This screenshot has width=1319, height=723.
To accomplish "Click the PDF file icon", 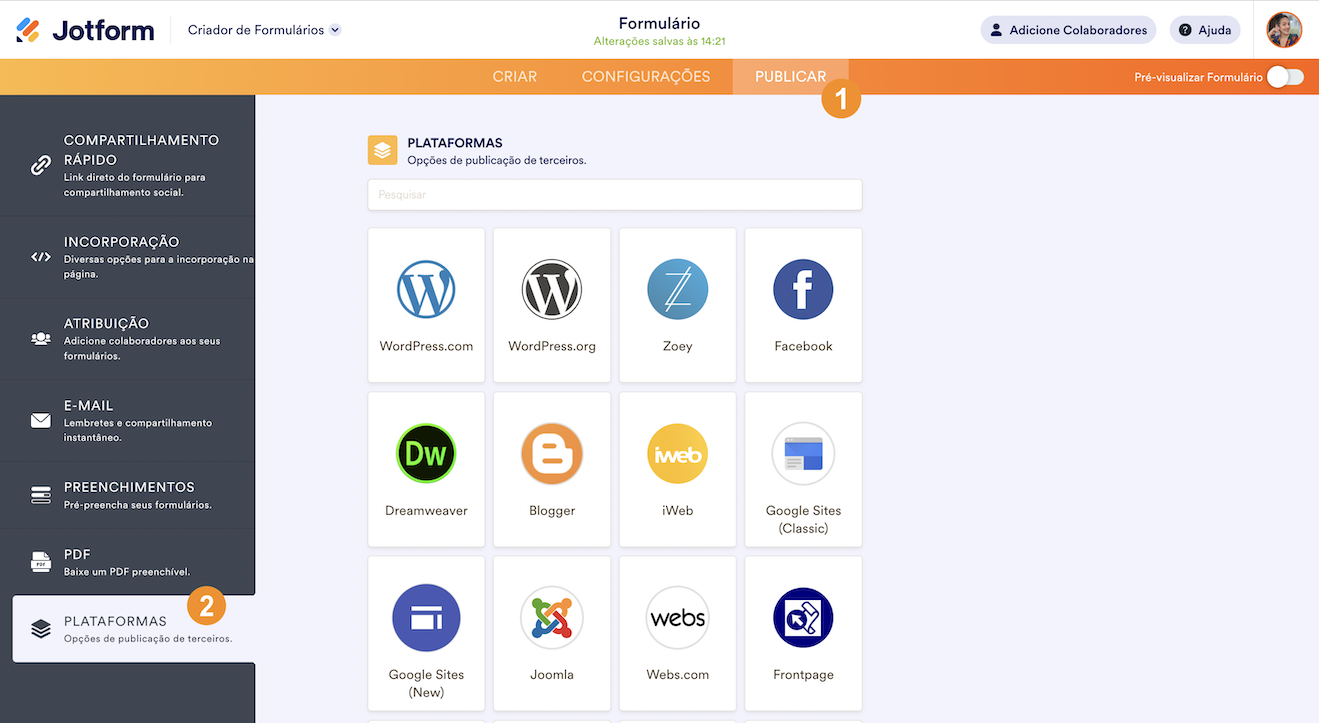I will [41, 562].
